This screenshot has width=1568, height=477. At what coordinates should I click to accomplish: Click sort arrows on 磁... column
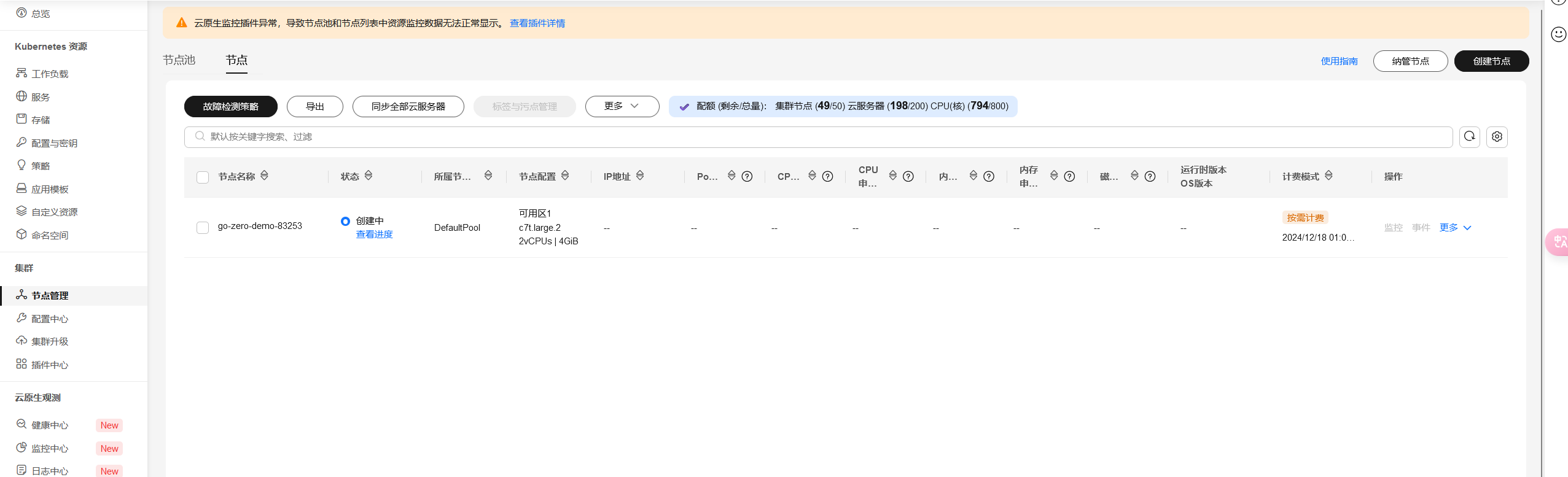(1134, 176)
